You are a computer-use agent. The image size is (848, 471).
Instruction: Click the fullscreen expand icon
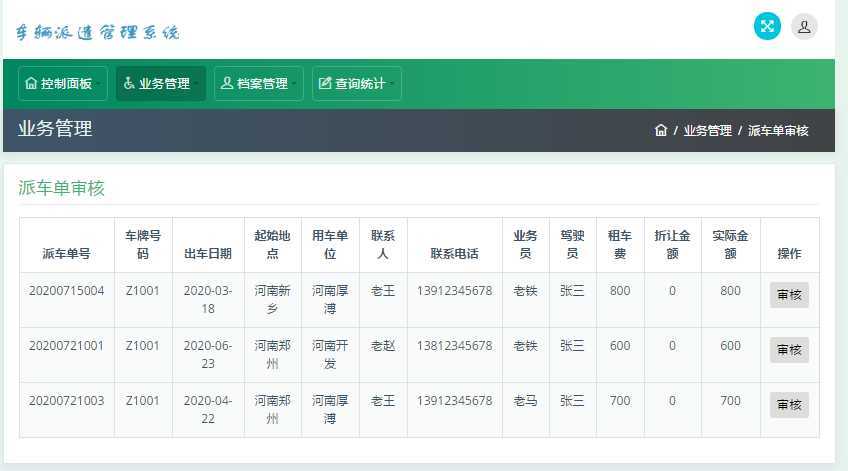pos(767,26)
